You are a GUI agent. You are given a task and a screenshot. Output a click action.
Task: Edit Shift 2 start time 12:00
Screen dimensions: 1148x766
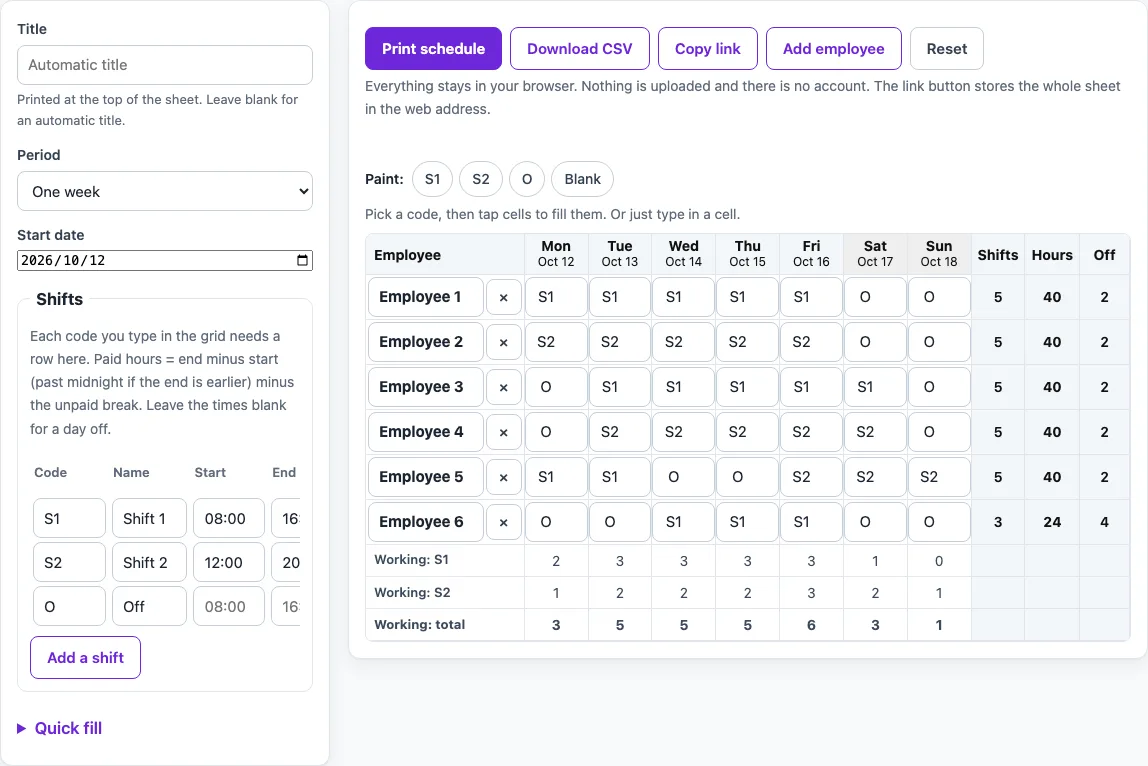coord(228,562)
